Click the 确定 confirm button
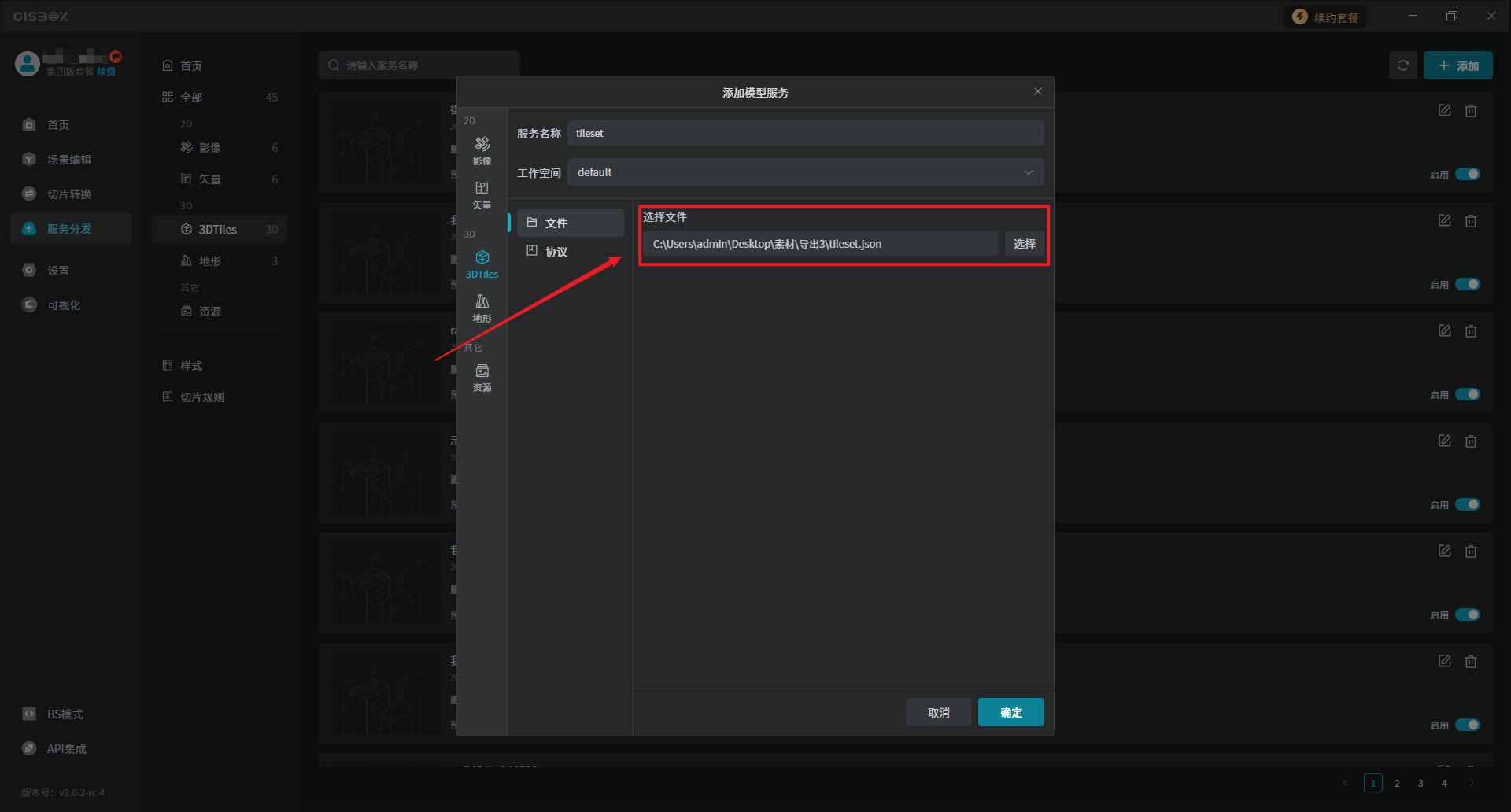 click(x=1010, y=712)
